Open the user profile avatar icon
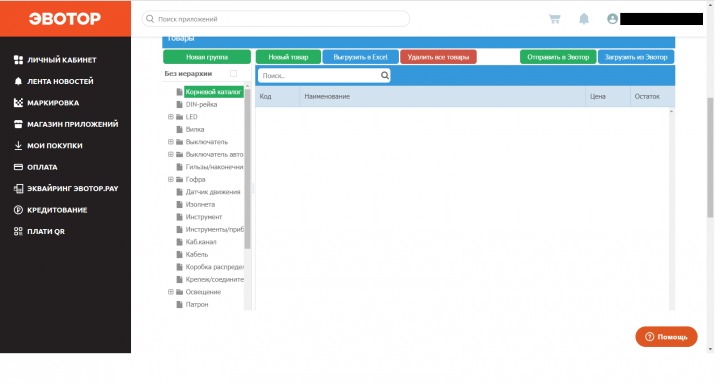Viewport: 720px width, 384px height. 612,19
